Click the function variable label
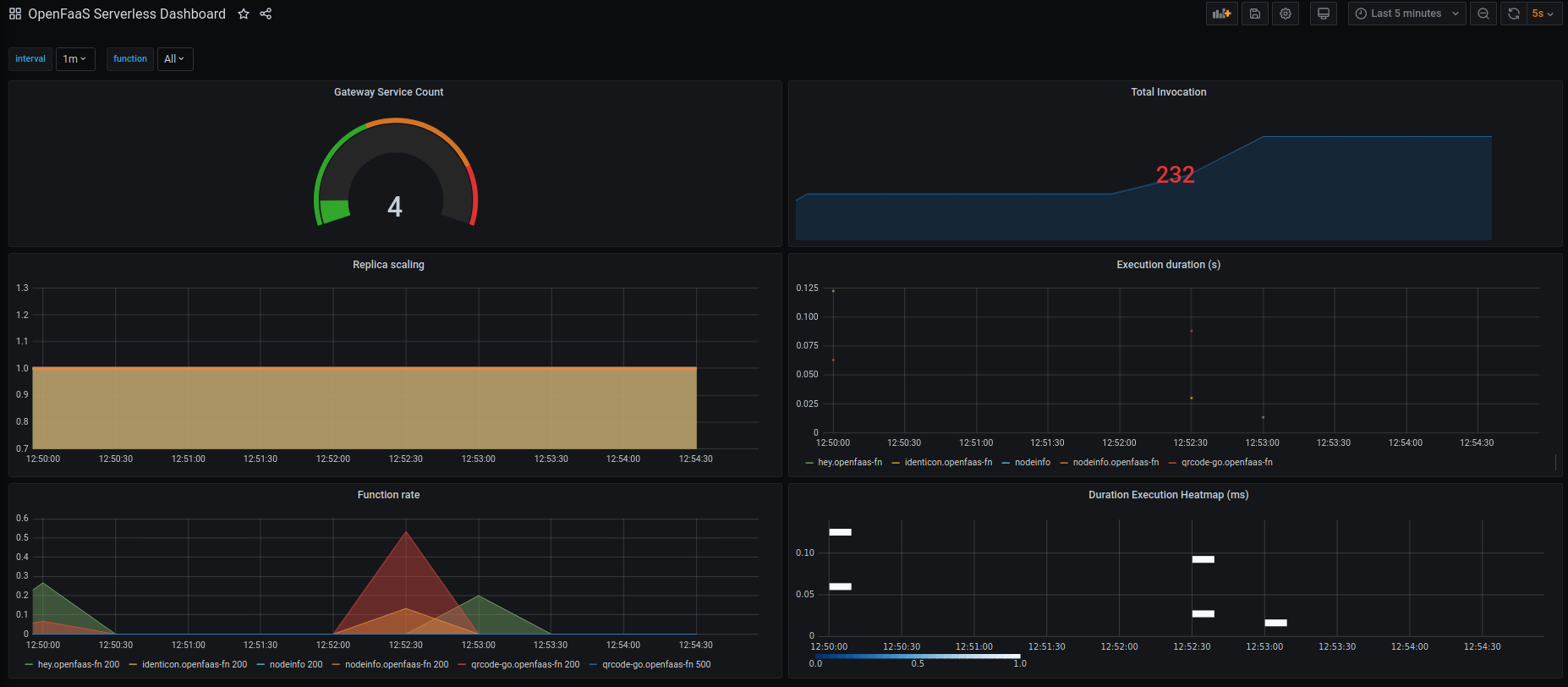Viewport: 1568px width, 687px height. pyautogui.click(x=130, y=58)
